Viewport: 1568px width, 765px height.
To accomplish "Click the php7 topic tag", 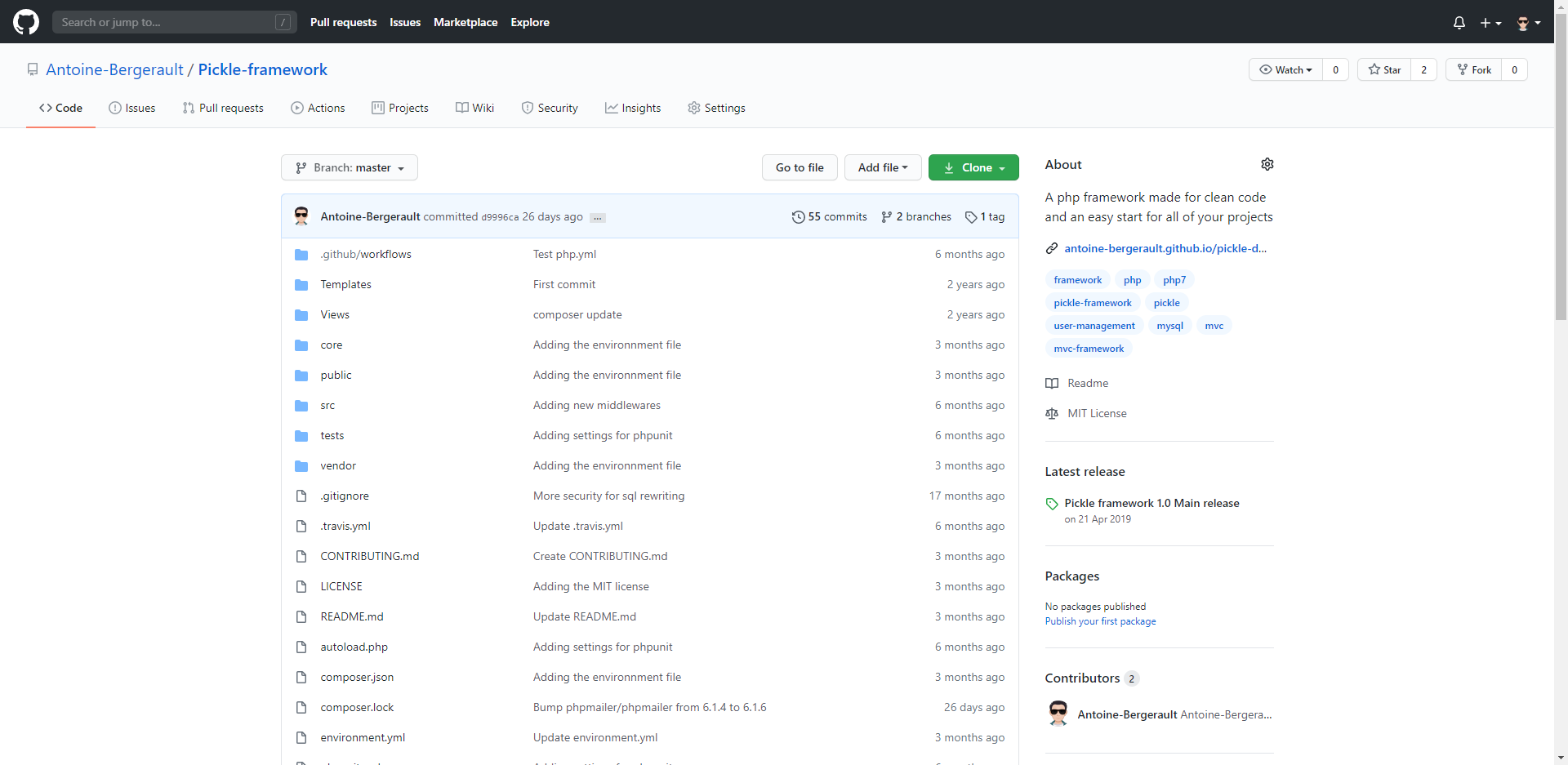I will click(1174, 280).
